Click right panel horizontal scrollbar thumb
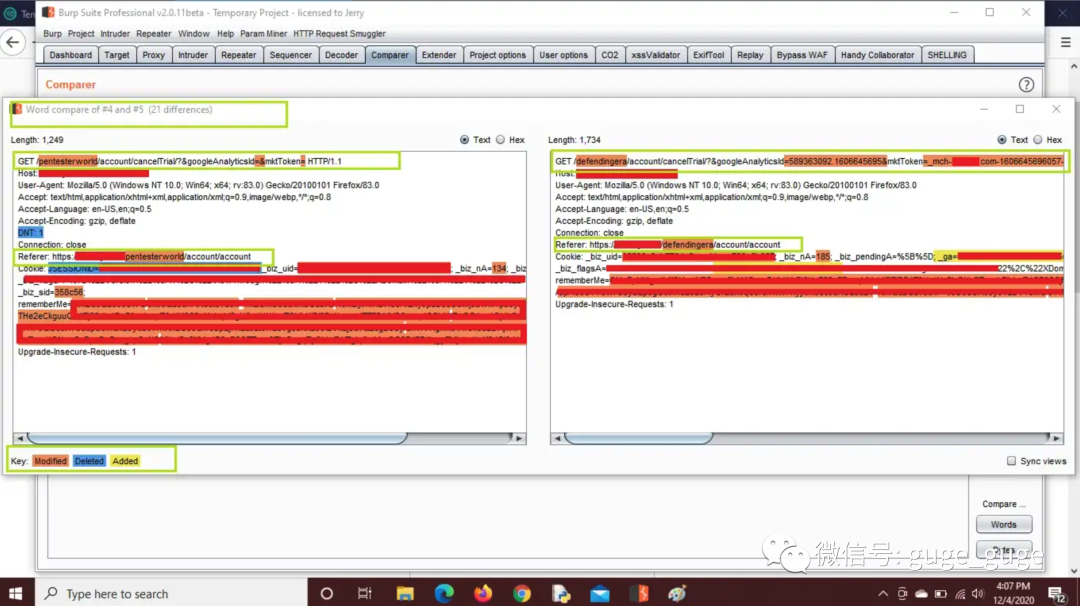 pyautogui.click(x=638, y=438)
